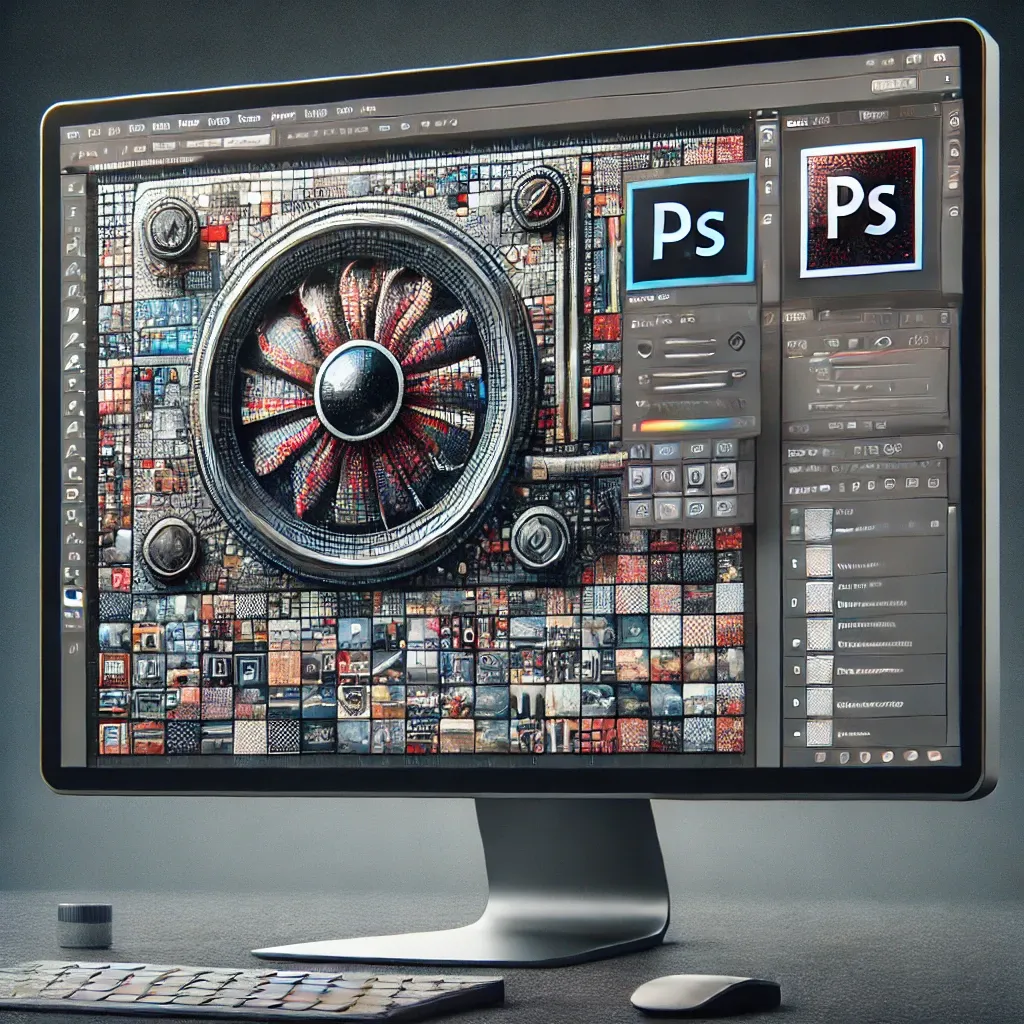Click the rightmost reddish icon in the layers panel footer
The height and width of the screenshot is (1024, 1024).
click(934, 756)
